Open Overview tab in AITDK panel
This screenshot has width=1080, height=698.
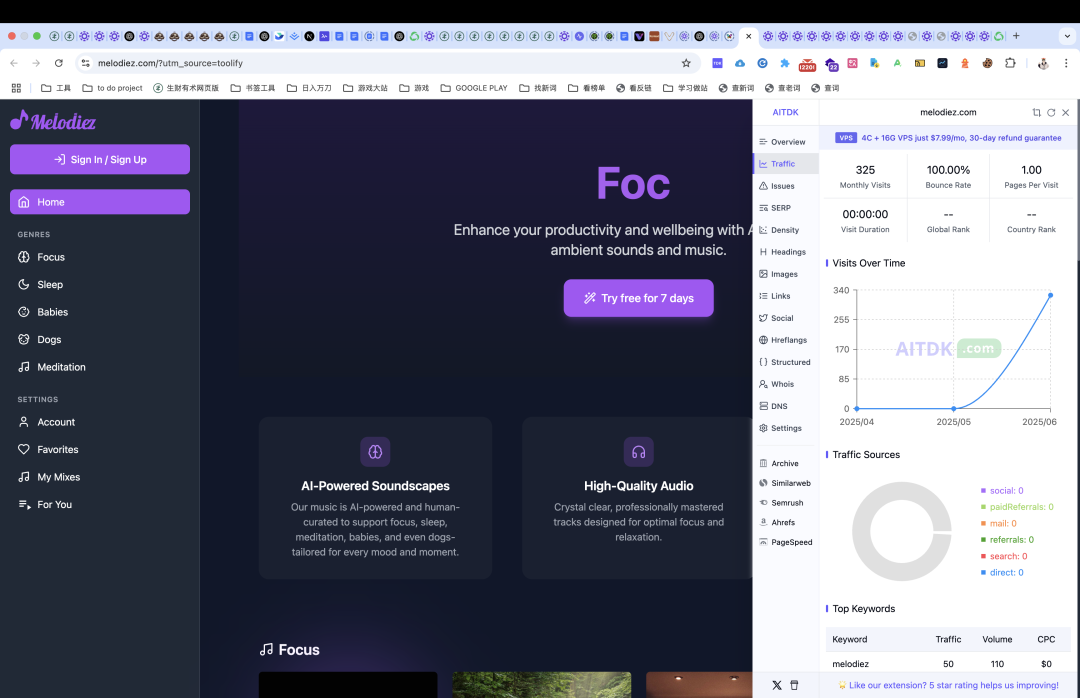pos(785,142)
